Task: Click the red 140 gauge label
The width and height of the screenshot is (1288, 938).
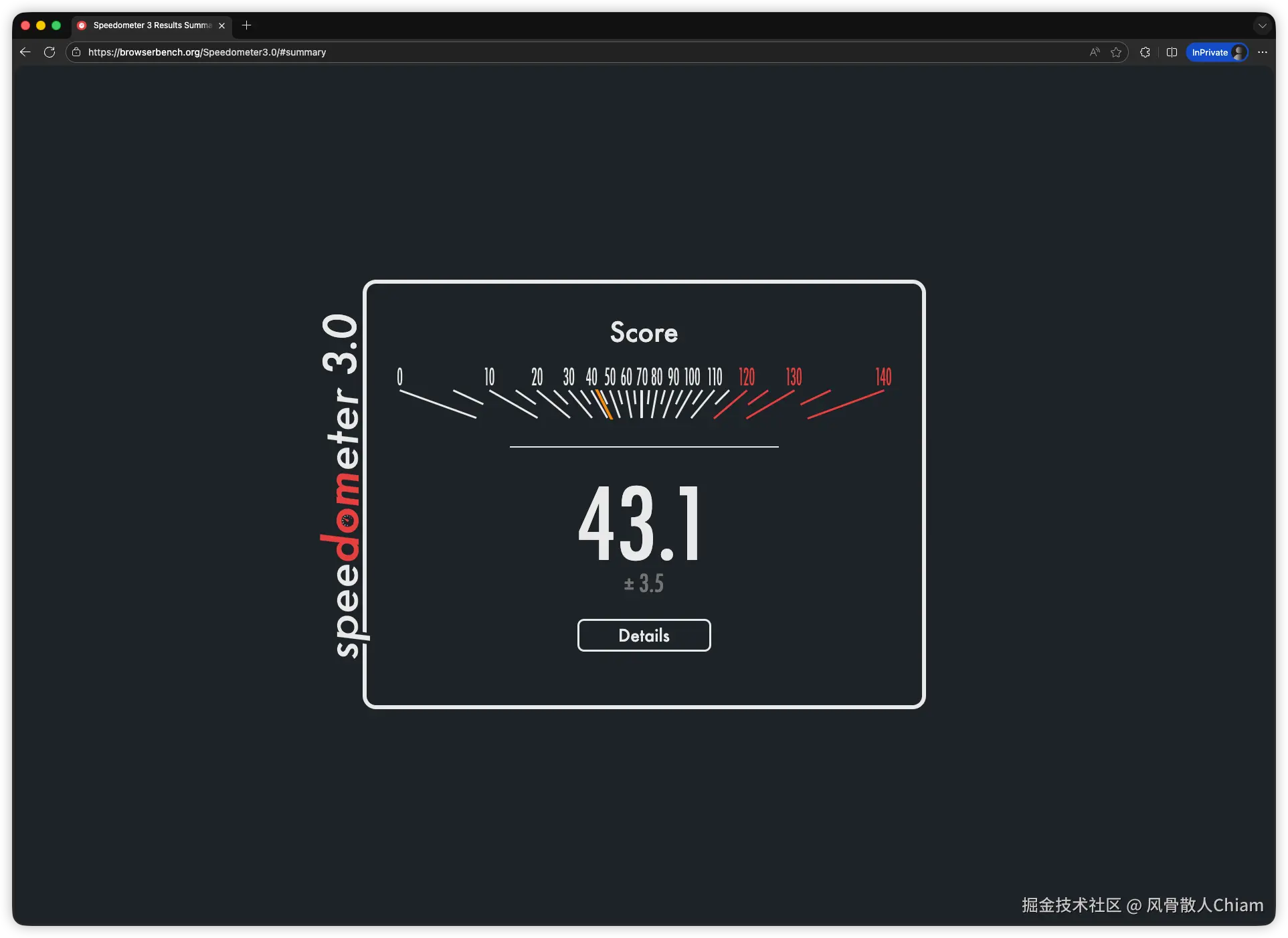Action: 883,377
